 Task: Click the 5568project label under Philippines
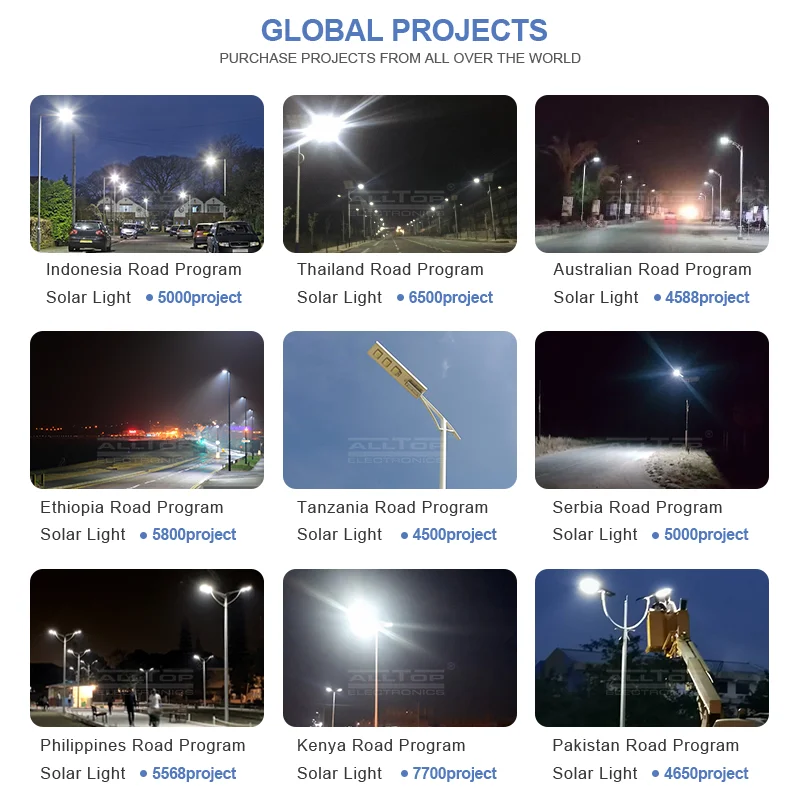pyautogui.click(x=194, y=773)
